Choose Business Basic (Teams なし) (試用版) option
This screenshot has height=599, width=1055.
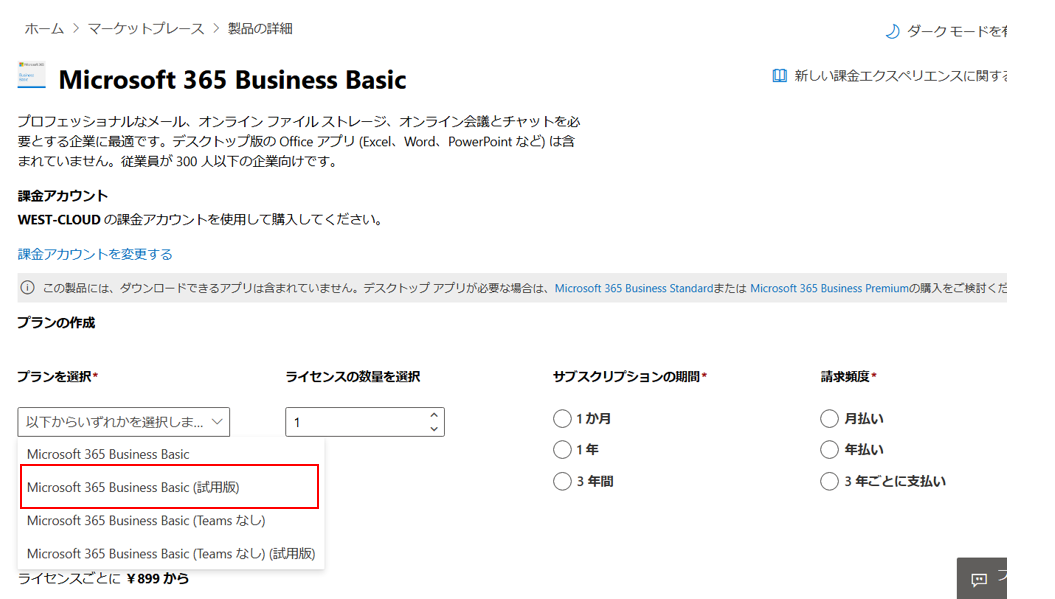coord(171,553)
